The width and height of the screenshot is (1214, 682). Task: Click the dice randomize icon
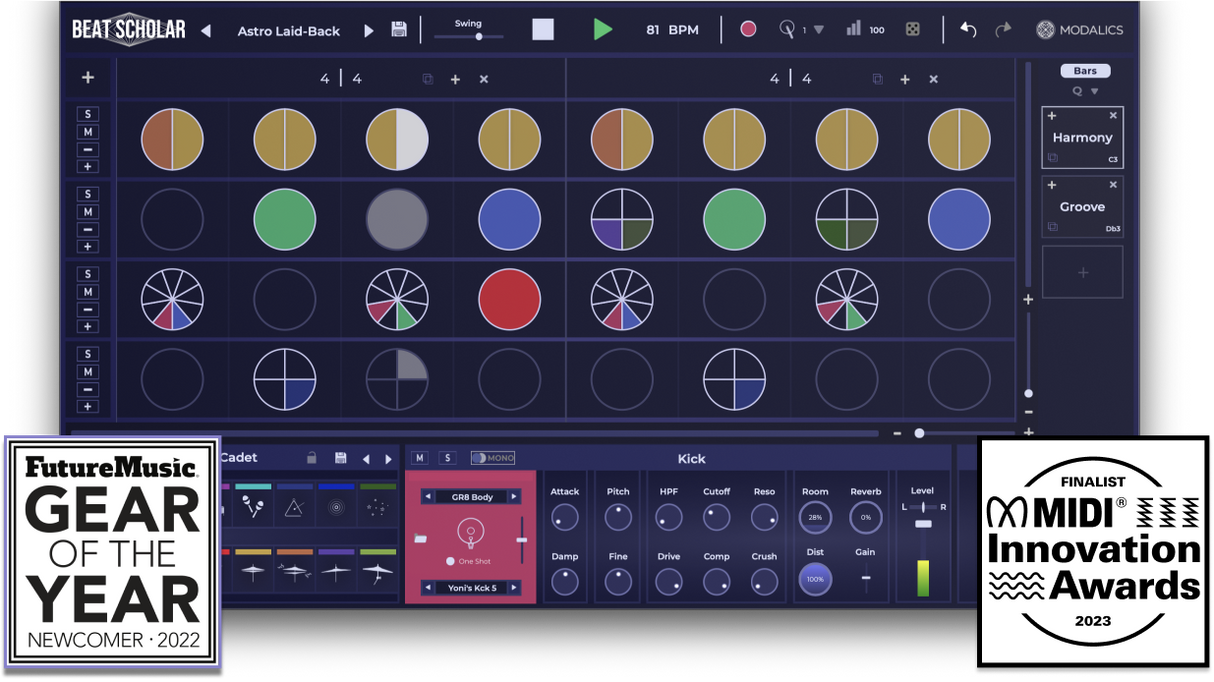coord(912,30)
